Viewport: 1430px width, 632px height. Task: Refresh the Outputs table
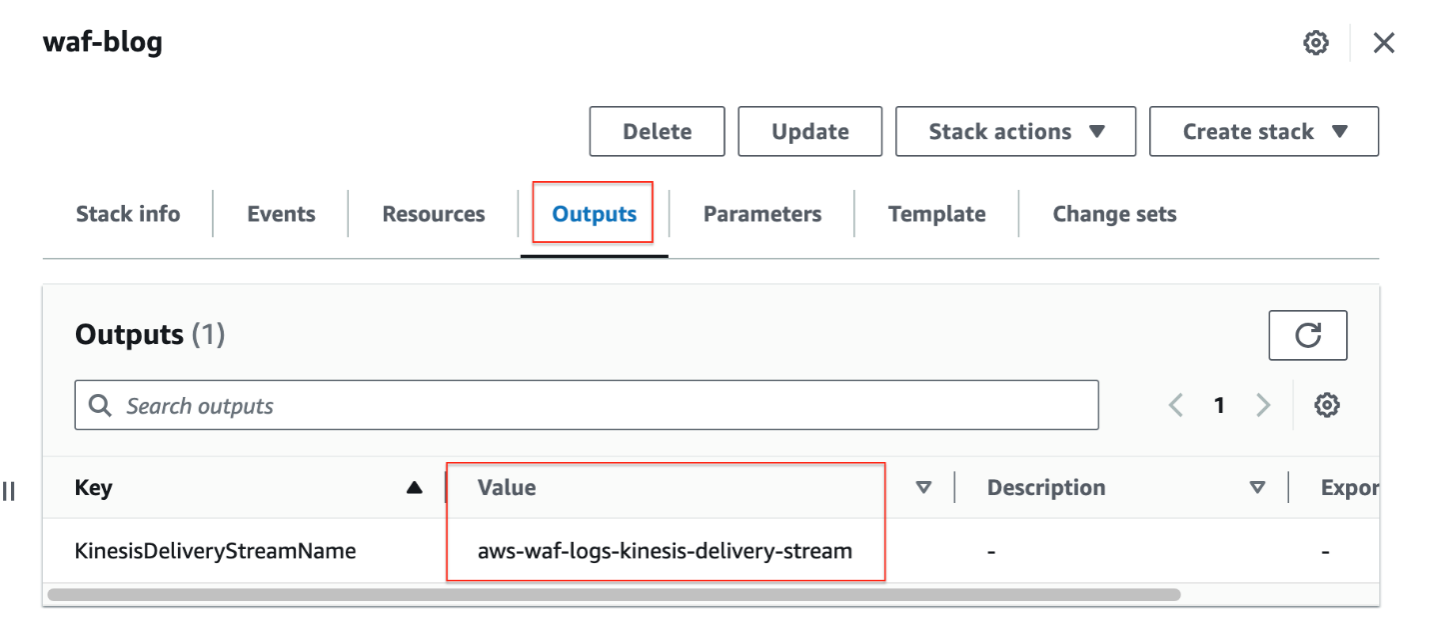point(1308,335)
